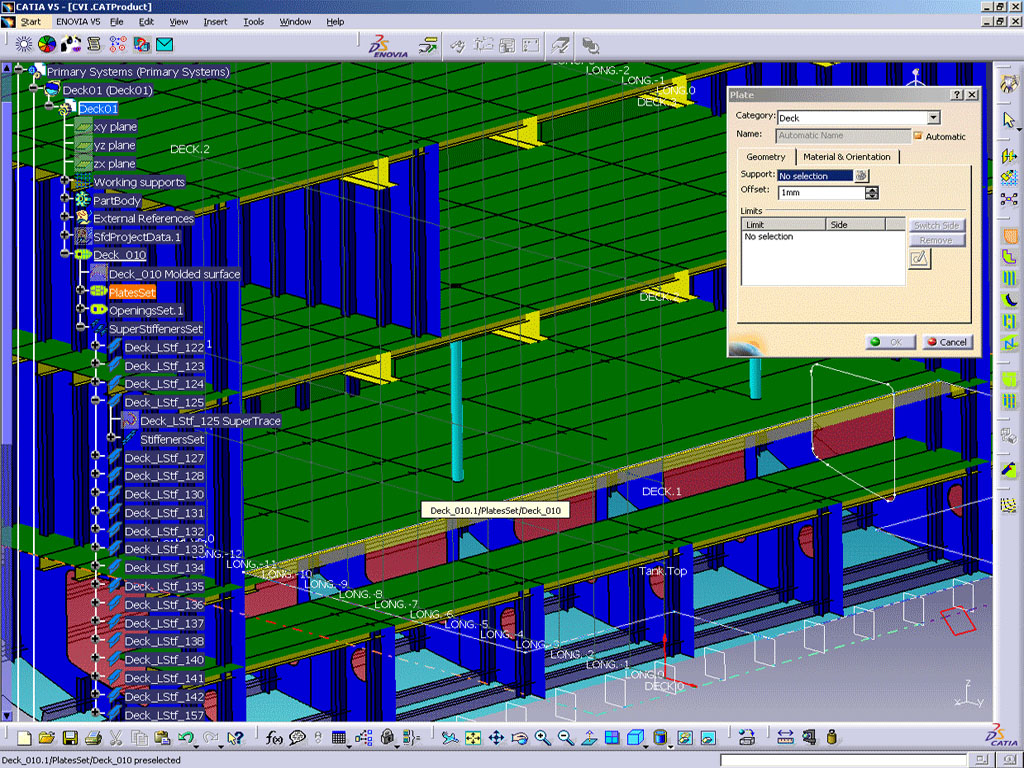Viewport: 1024px width, 768px height.
Task: Click the ENOVIA logo toolbar icon
Action: 387,46
